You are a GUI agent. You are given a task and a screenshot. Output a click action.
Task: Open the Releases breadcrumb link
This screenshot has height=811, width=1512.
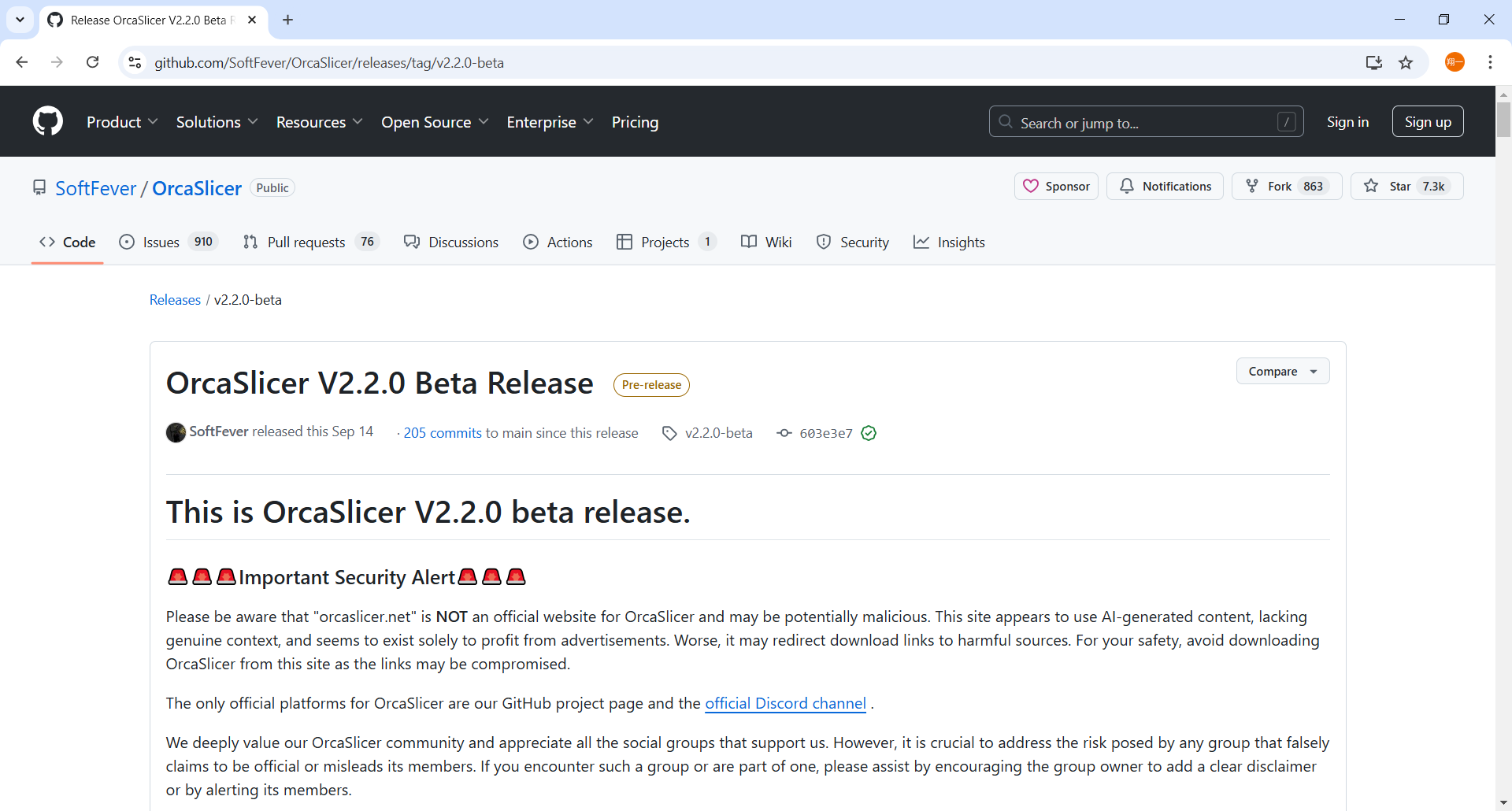tap(175, 299)
